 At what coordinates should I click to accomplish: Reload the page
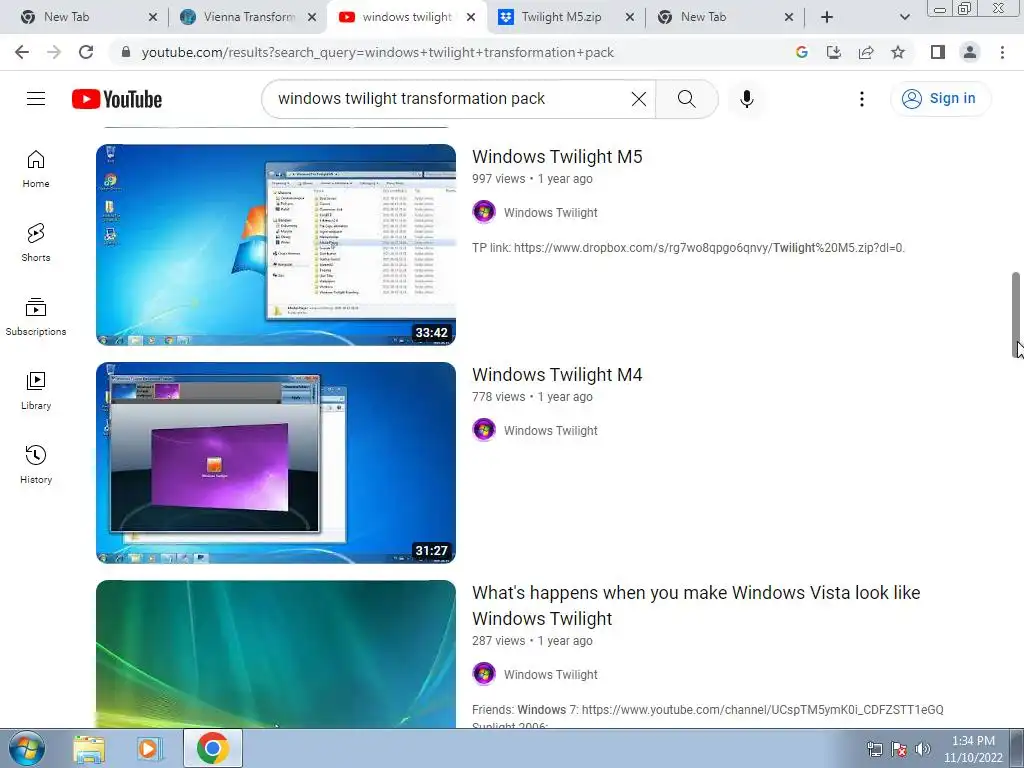coord(86,52)
